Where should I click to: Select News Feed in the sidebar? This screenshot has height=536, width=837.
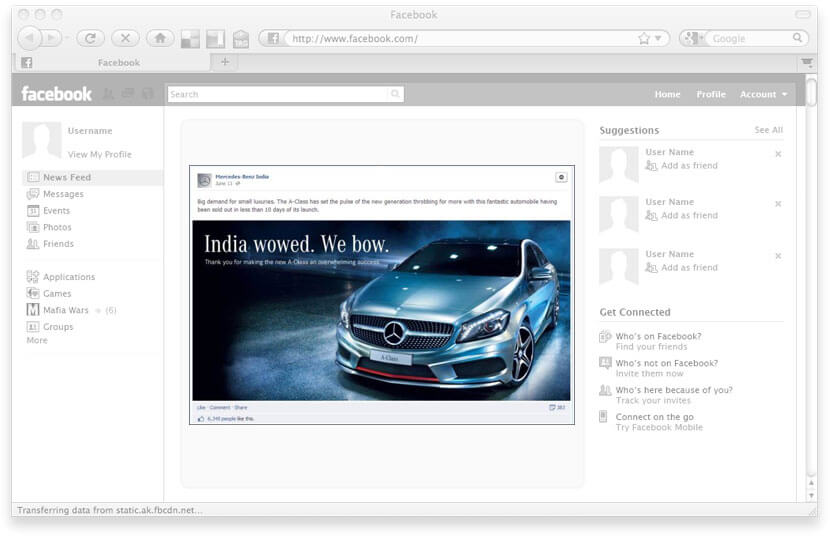pos(92,177)
